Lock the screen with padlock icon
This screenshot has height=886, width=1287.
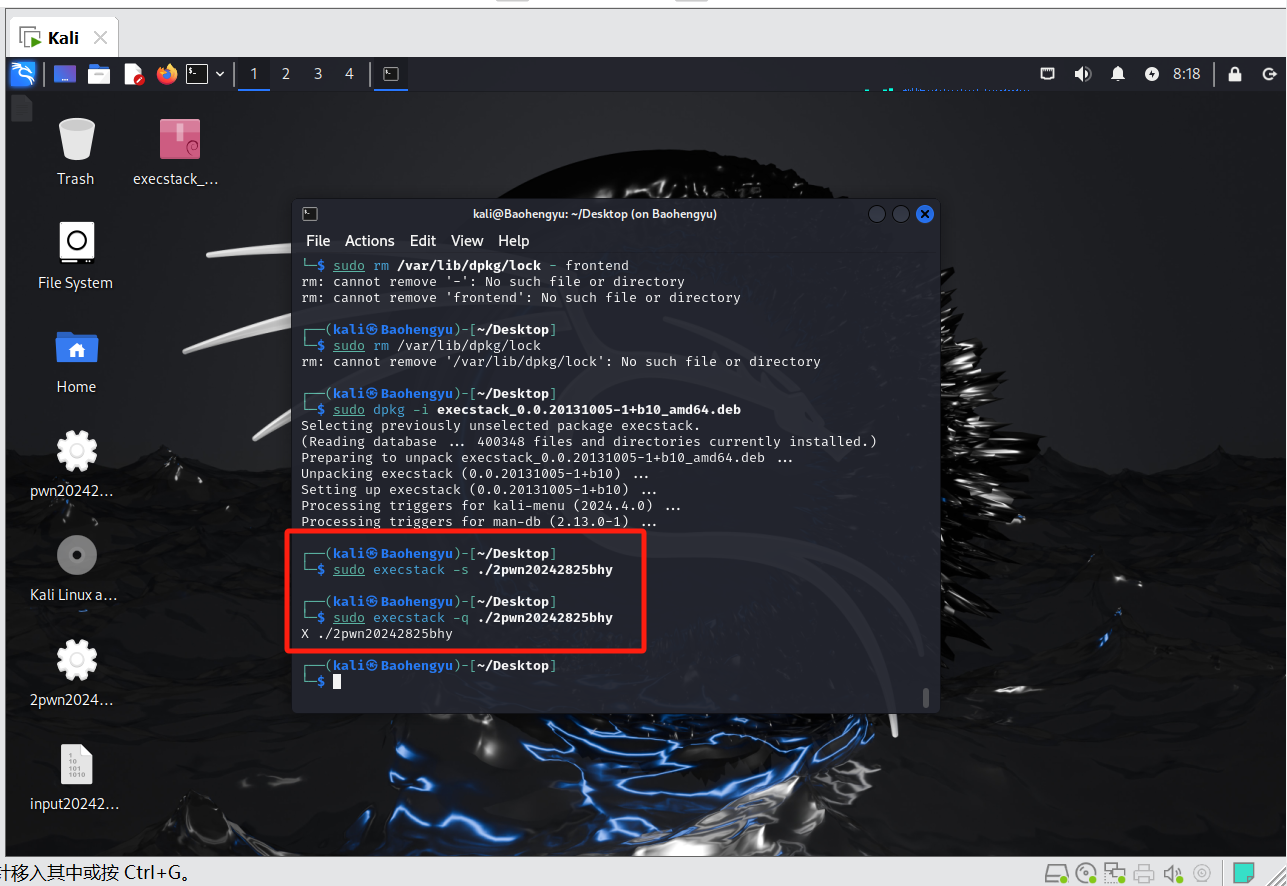coord(1235,73)
